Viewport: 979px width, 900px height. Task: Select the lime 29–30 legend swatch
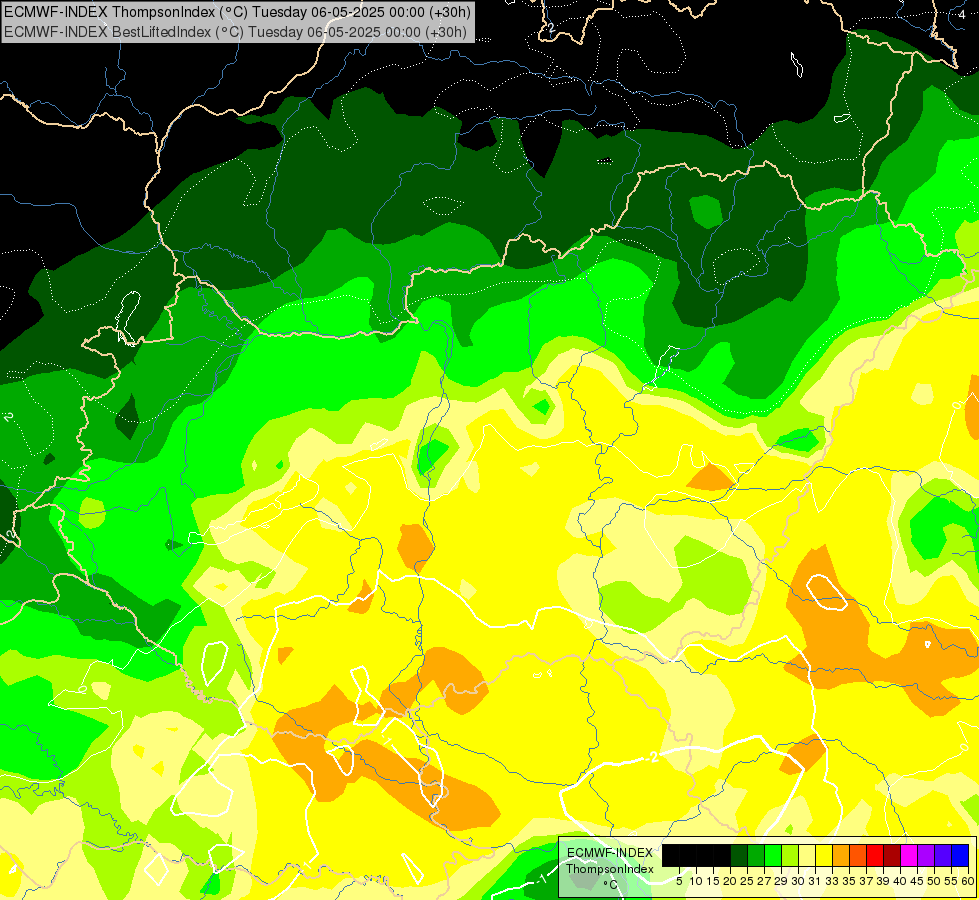pos(790,855)
